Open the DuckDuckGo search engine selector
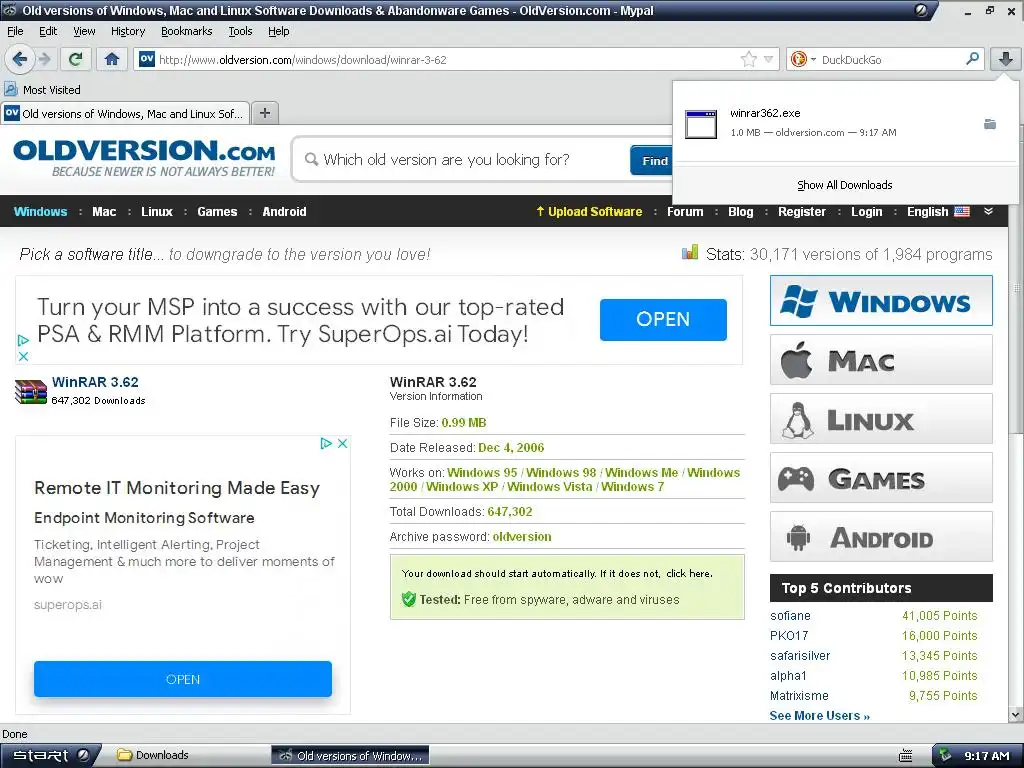The image size is (1024, 768). click(803, 59)
